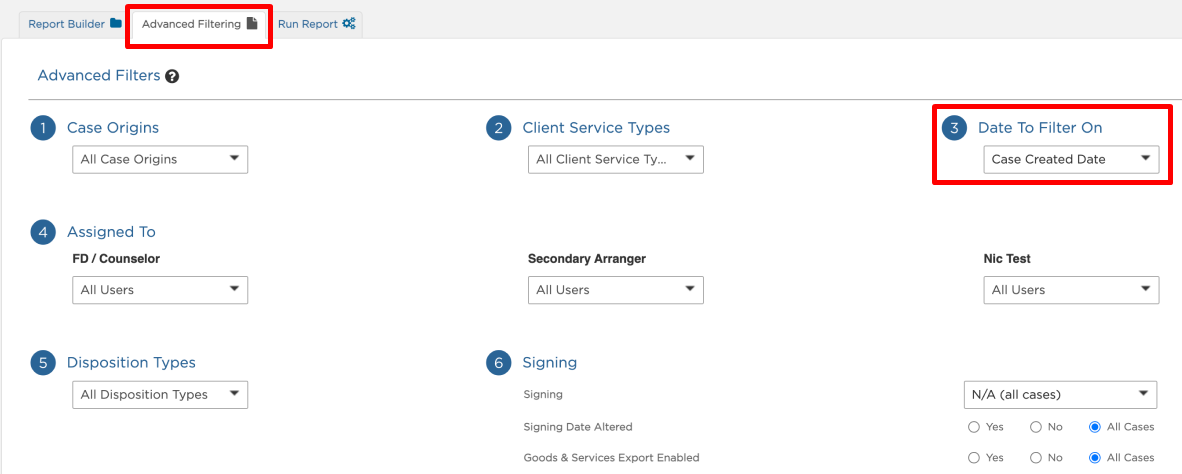Click the gears icon beside Run Report
1182x474 pixels.
(348, 23)
